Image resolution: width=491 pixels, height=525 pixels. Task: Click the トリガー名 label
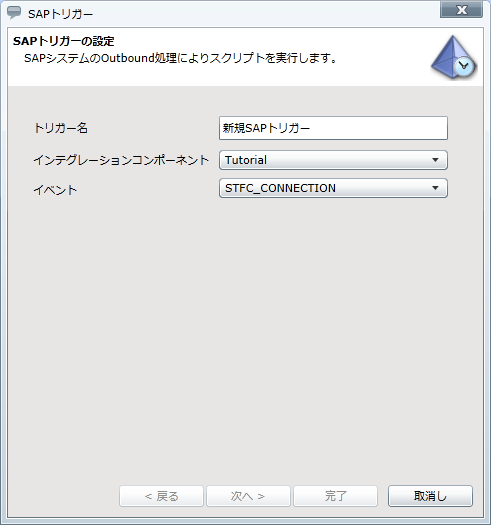(61, 128)
